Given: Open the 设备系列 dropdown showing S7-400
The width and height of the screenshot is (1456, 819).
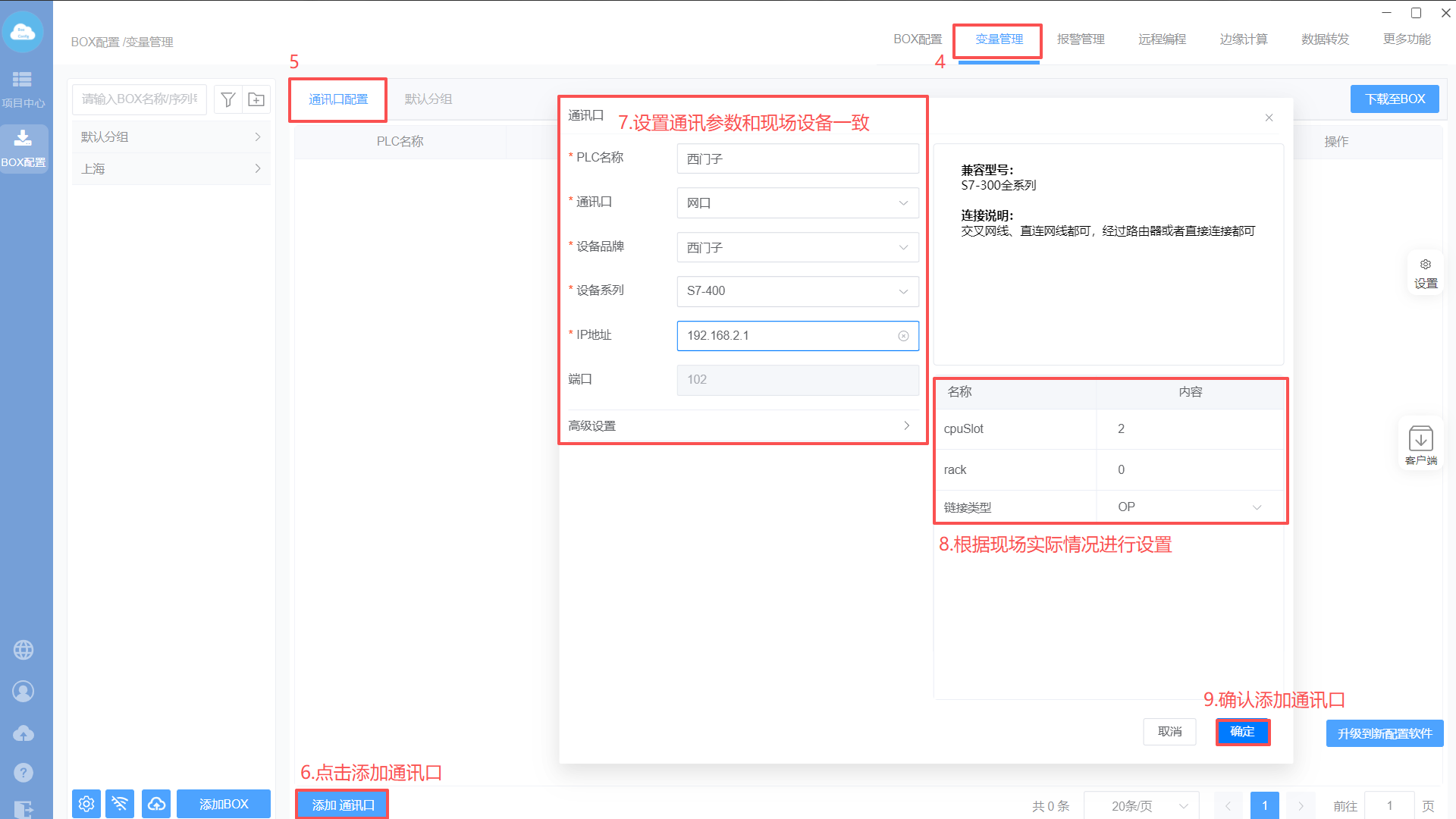Looking at the screenshot, I should coord(797,291).
